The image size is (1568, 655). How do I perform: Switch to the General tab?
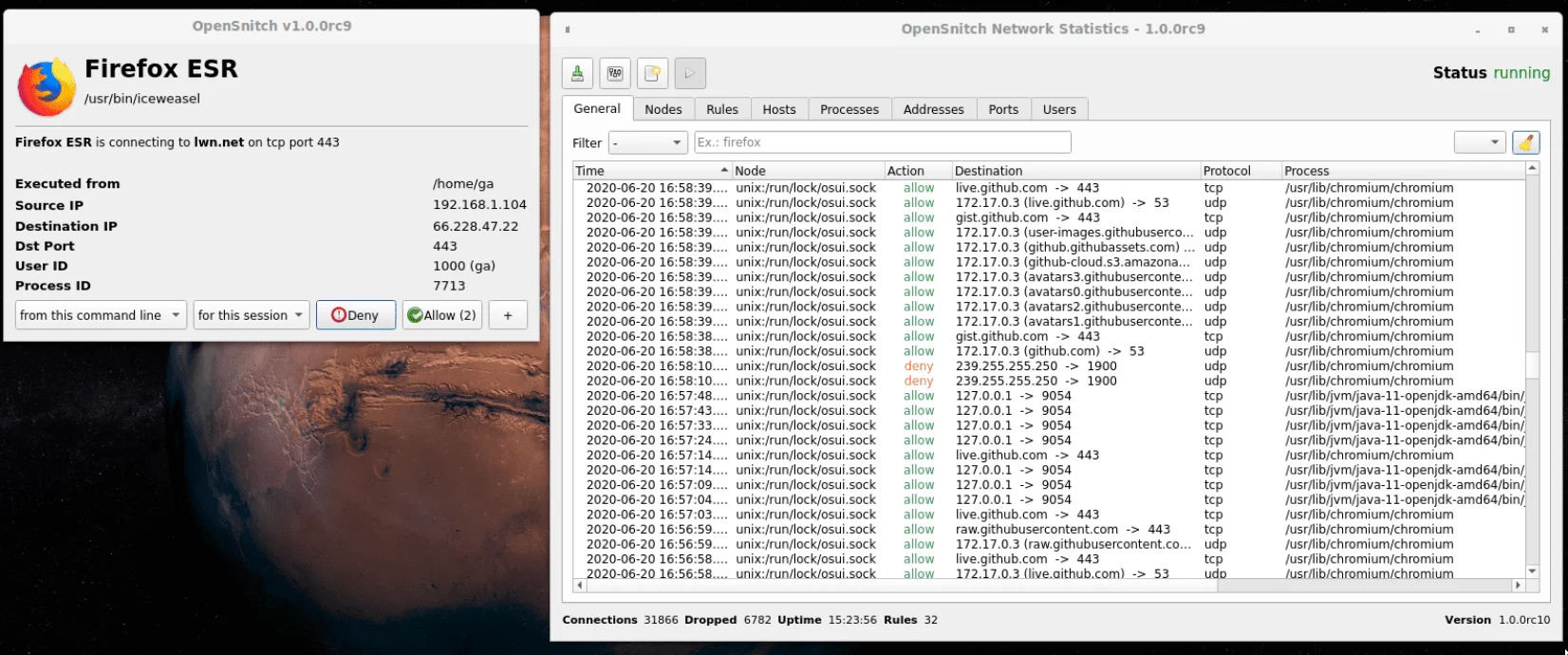pos(597,108)
